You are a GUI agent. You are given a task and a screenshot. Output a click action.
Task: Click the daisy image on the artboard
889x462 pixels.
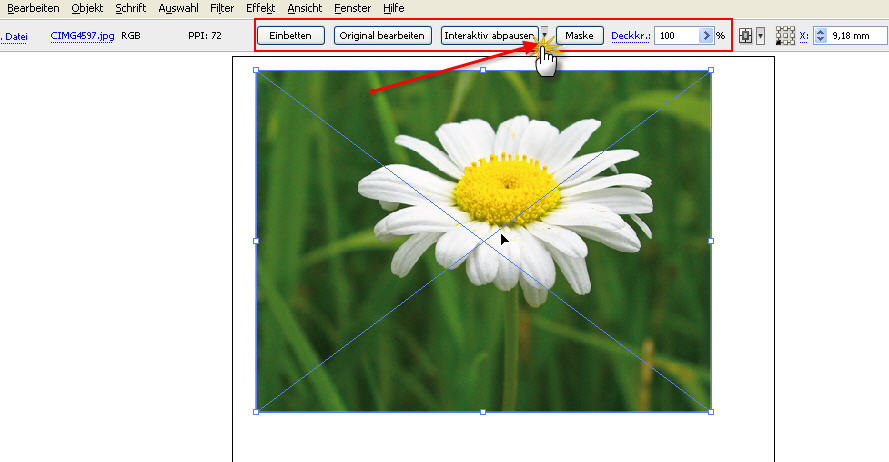tap(483, 240)
